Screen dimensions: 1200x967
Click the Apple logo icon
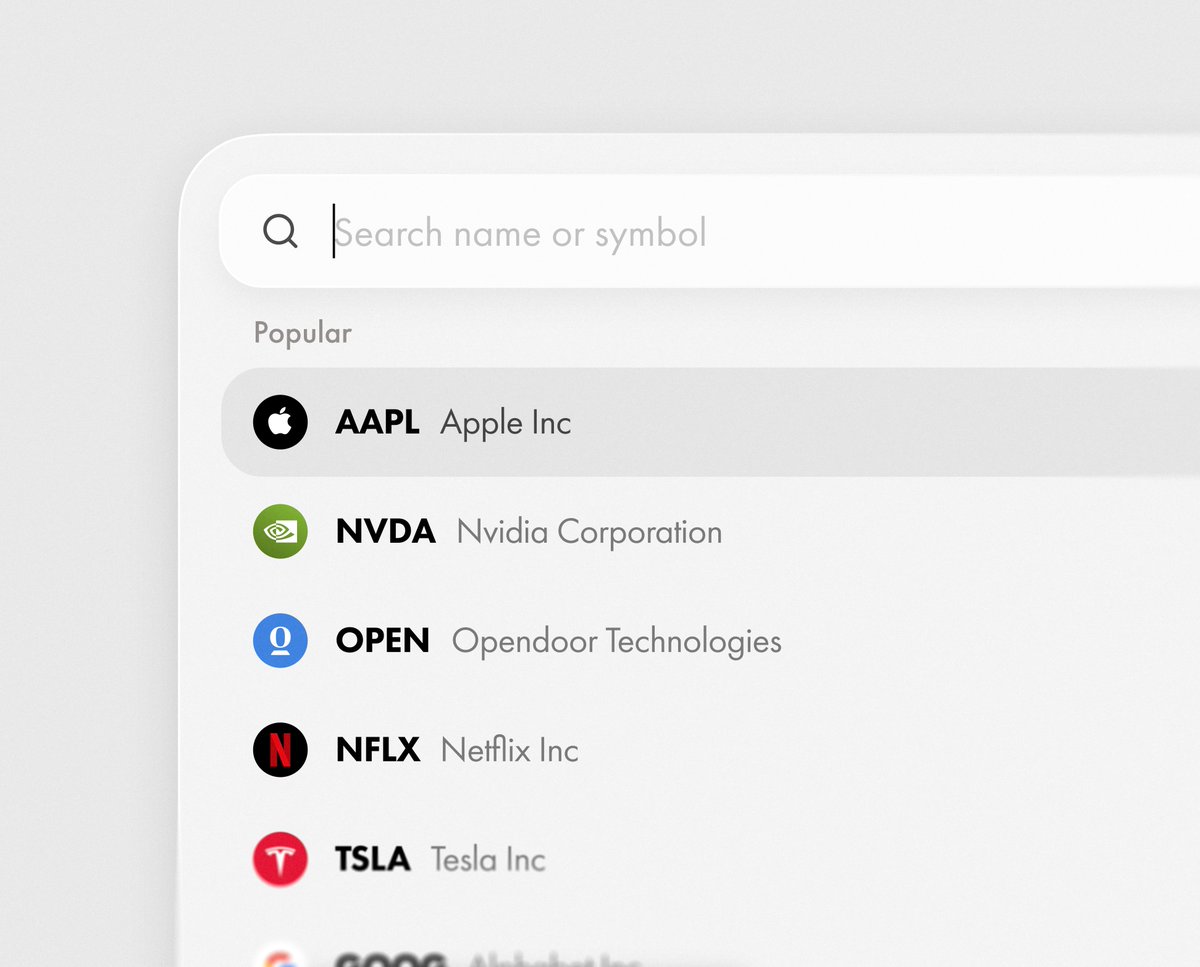coord(280,422)
